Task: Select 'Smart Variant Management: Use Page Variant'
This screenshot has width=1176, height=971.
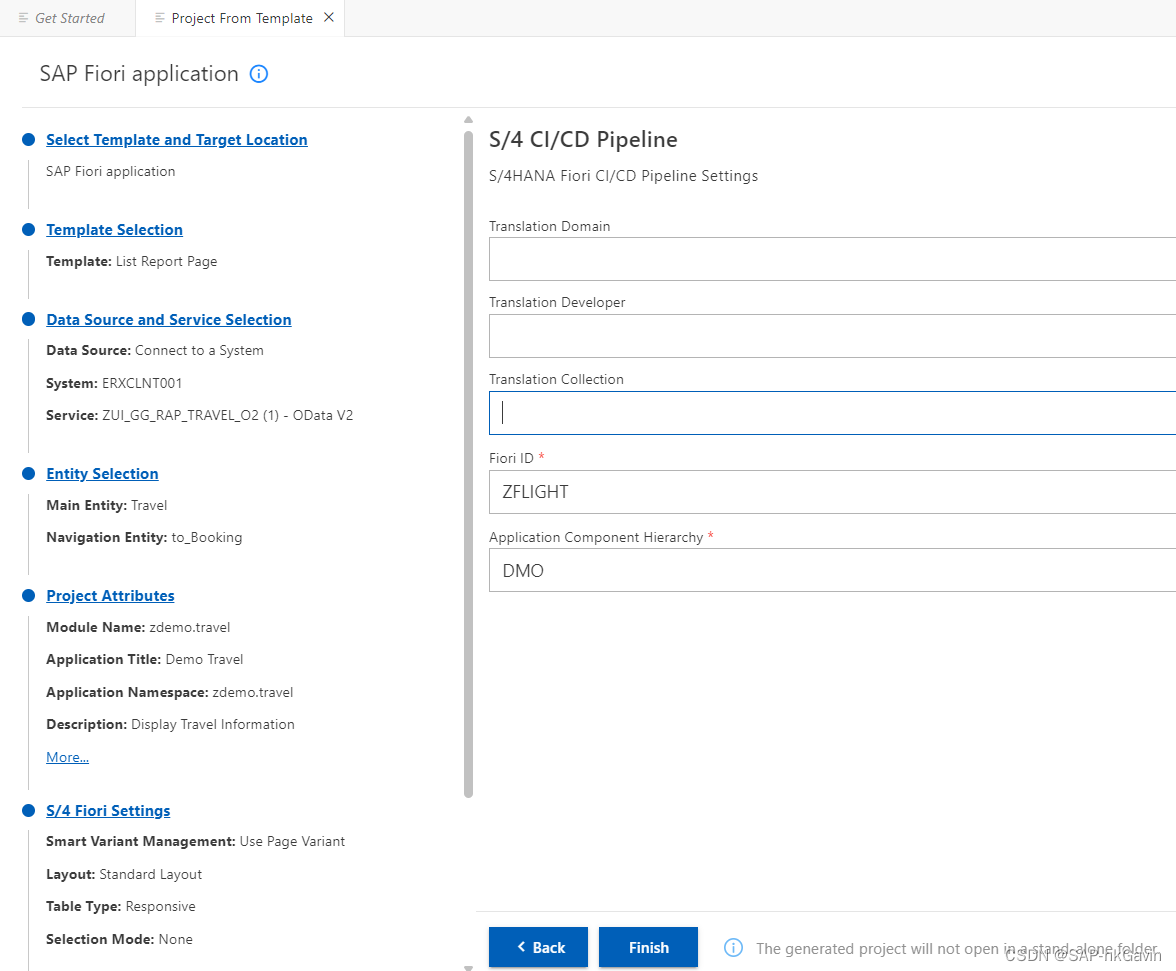Action: (x=195, y=841)
